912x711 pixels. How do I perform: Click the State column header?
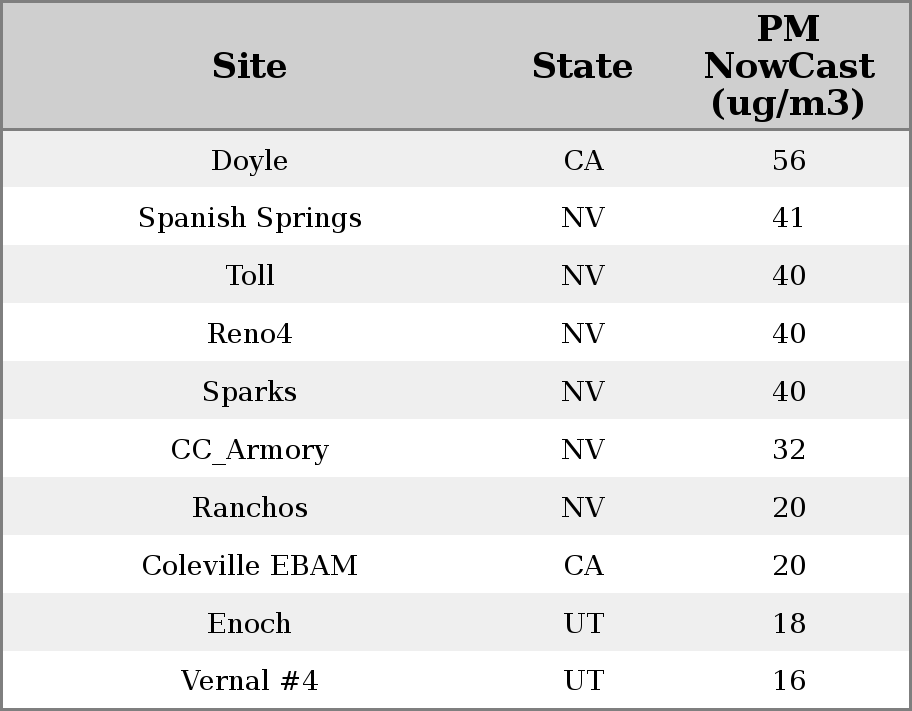pyautogui.click(x=582, y=67)
